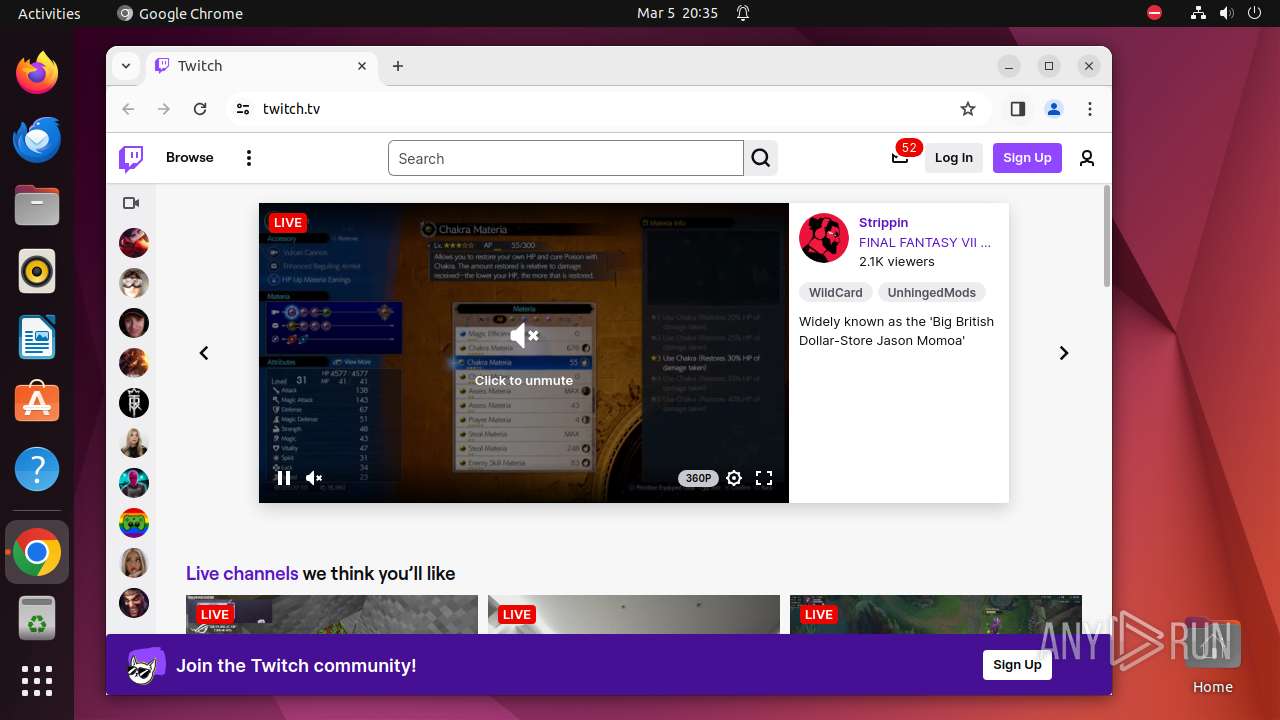Screen dimensions: 1280x720
Task: Open Ubuntu Software in the dock
Action: pyautogui.click(x=37, y=403)
